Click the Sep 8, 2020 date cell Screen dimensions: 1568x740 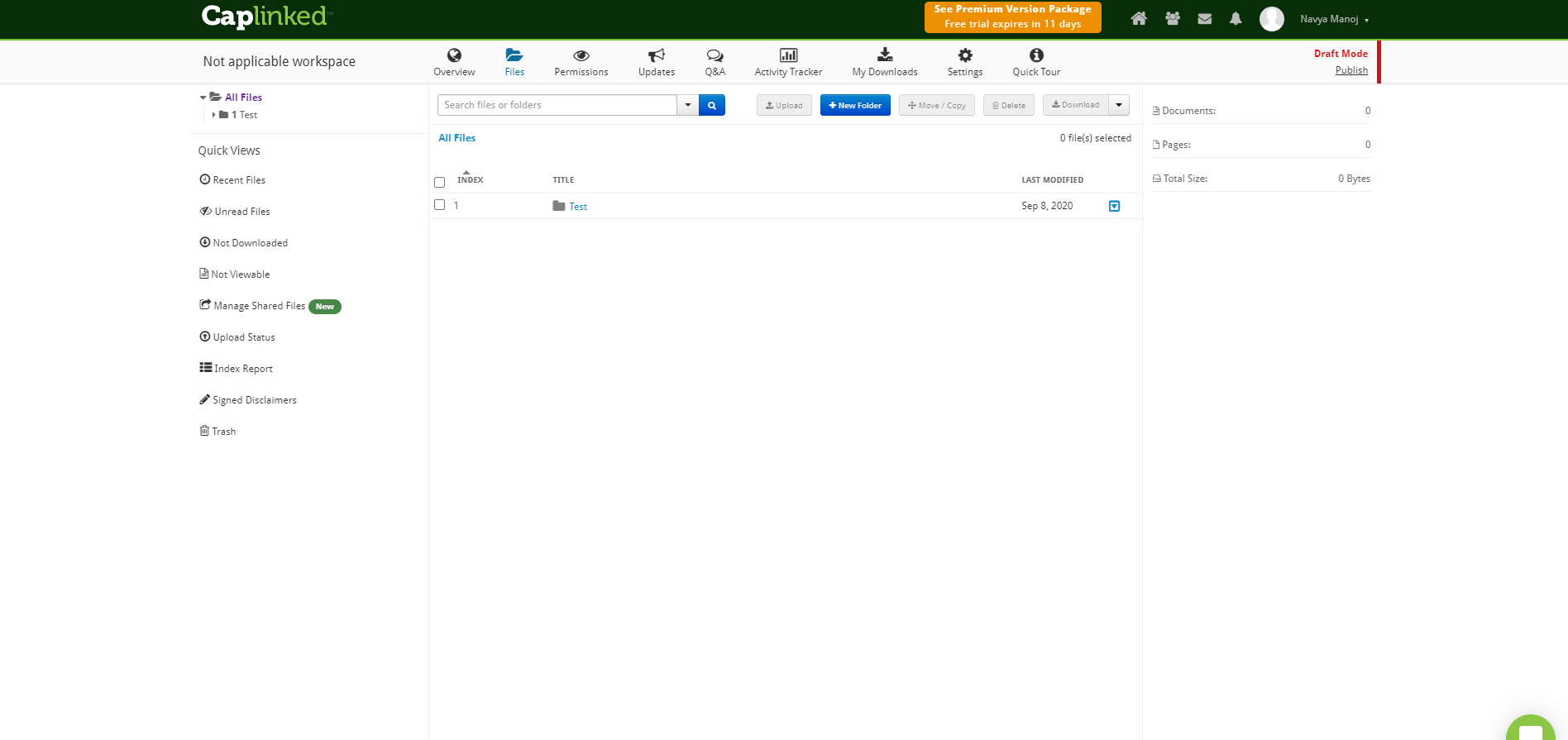point(1047,206)
